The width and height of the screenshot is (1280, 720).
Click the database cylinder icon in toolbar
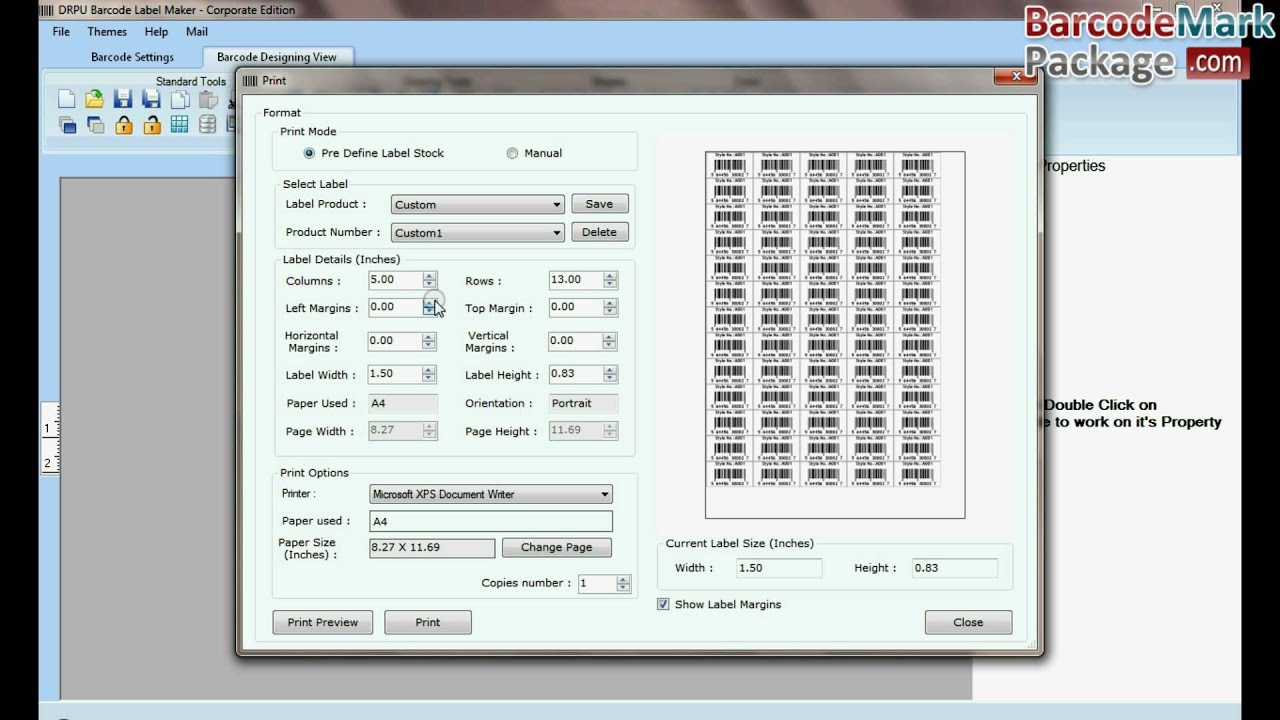[x=207, y=125]
